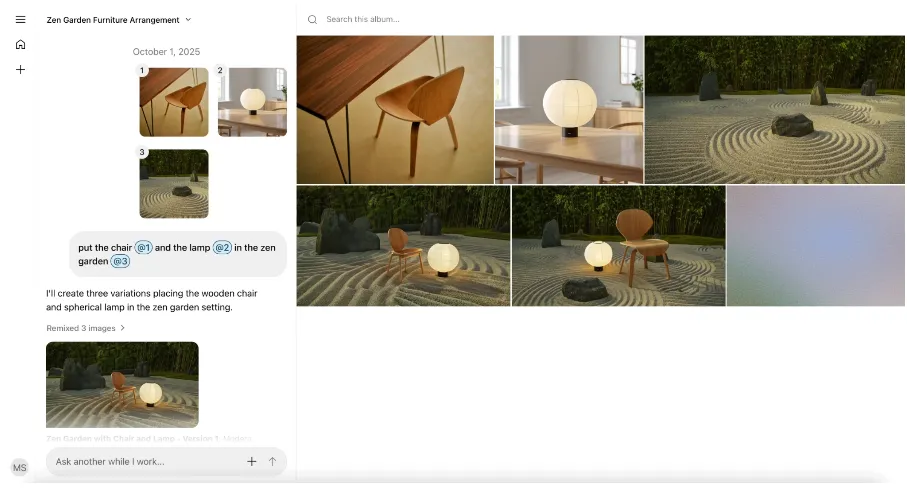
Task: Open chat thumbnail 1 of the chair
Action: [x=173, y=102]
